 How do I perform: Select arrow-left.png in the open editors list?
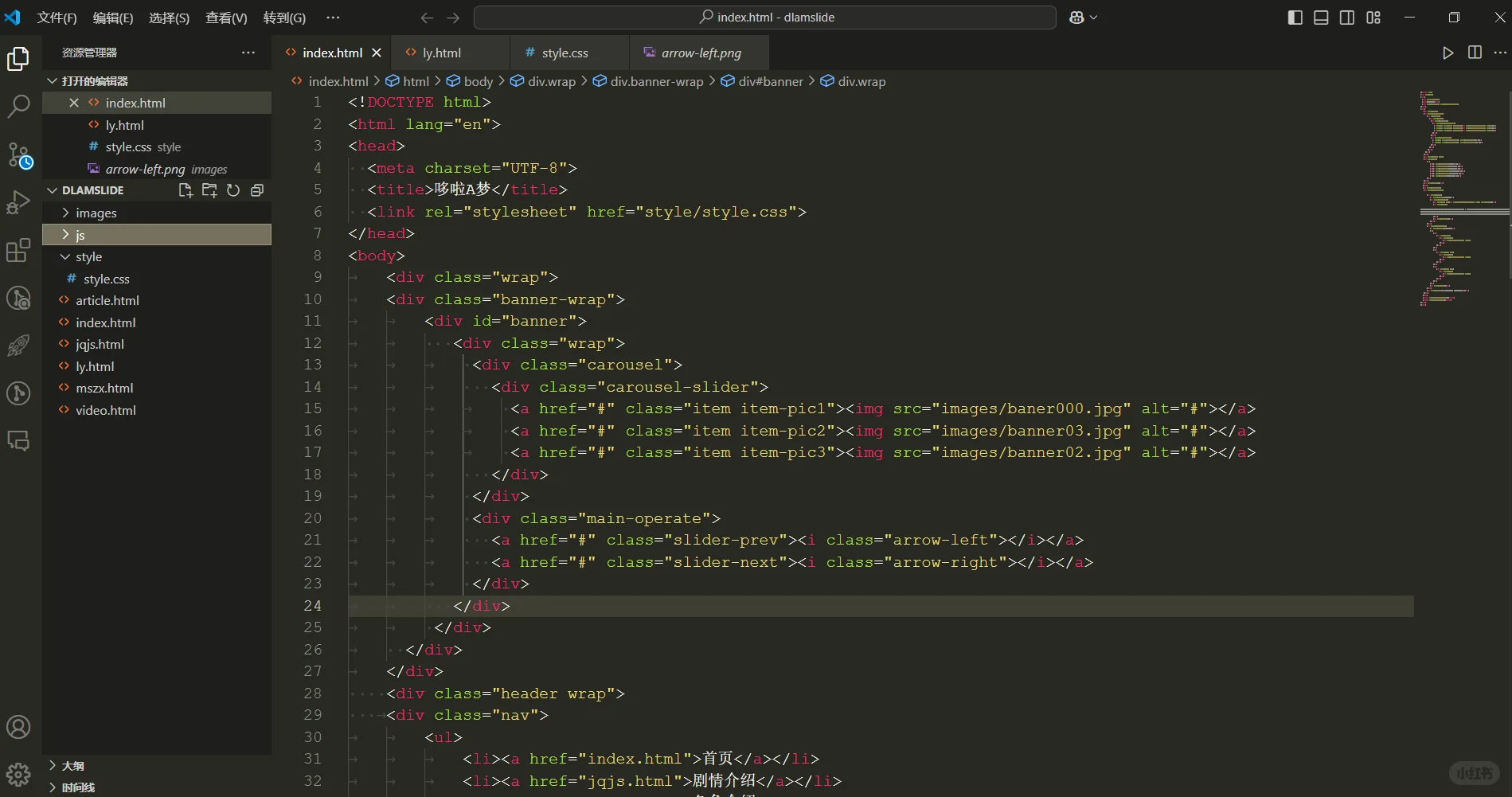click(x=157, y=169)
